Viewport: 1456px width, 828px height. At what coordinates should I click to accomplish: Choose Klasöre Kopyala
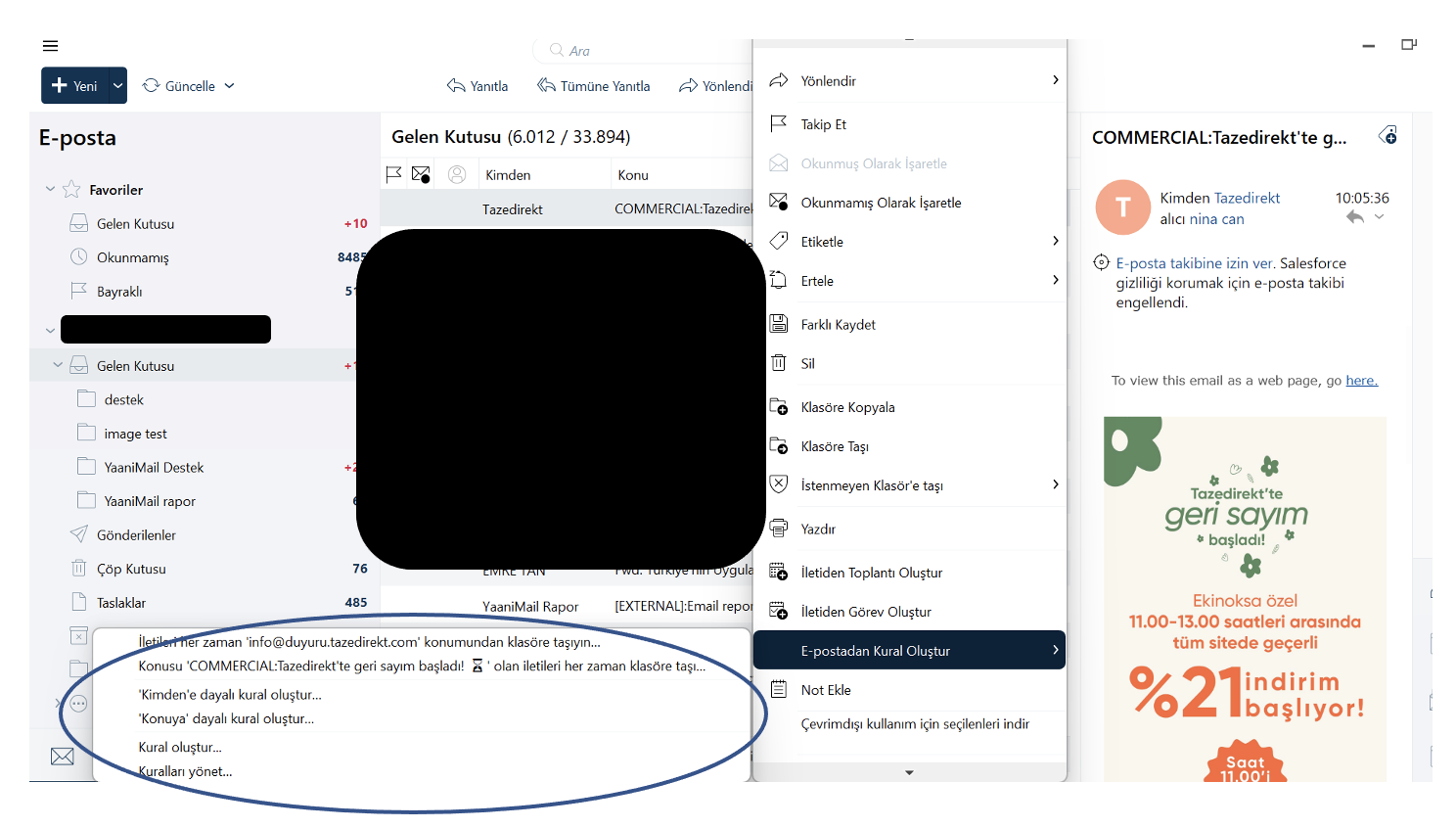(910, 407)
